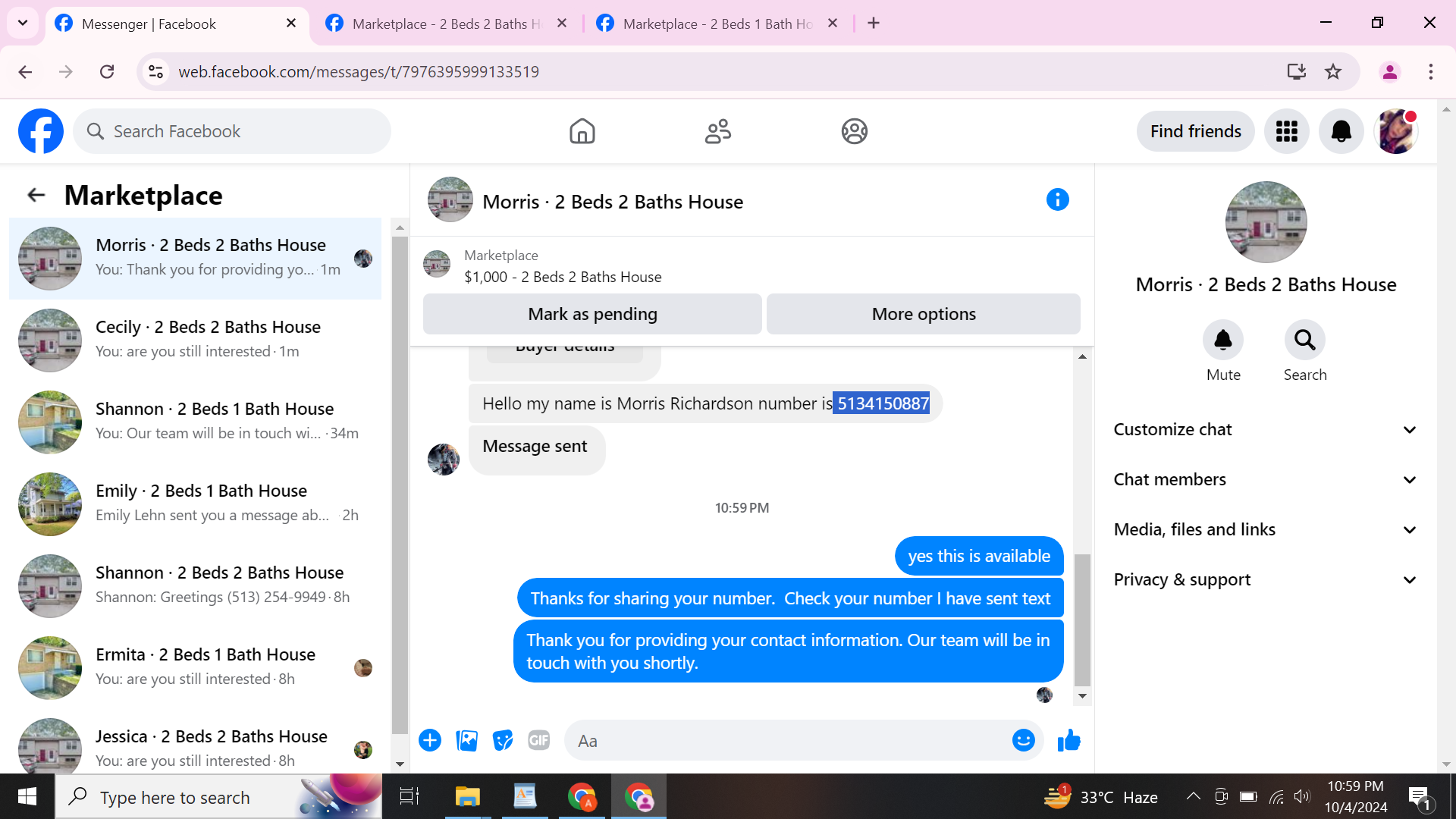Screen dimensions: 1456x819
Task: Switch to Marketplace 2 Beds 2 Baths tab
Action: point(447,24)
